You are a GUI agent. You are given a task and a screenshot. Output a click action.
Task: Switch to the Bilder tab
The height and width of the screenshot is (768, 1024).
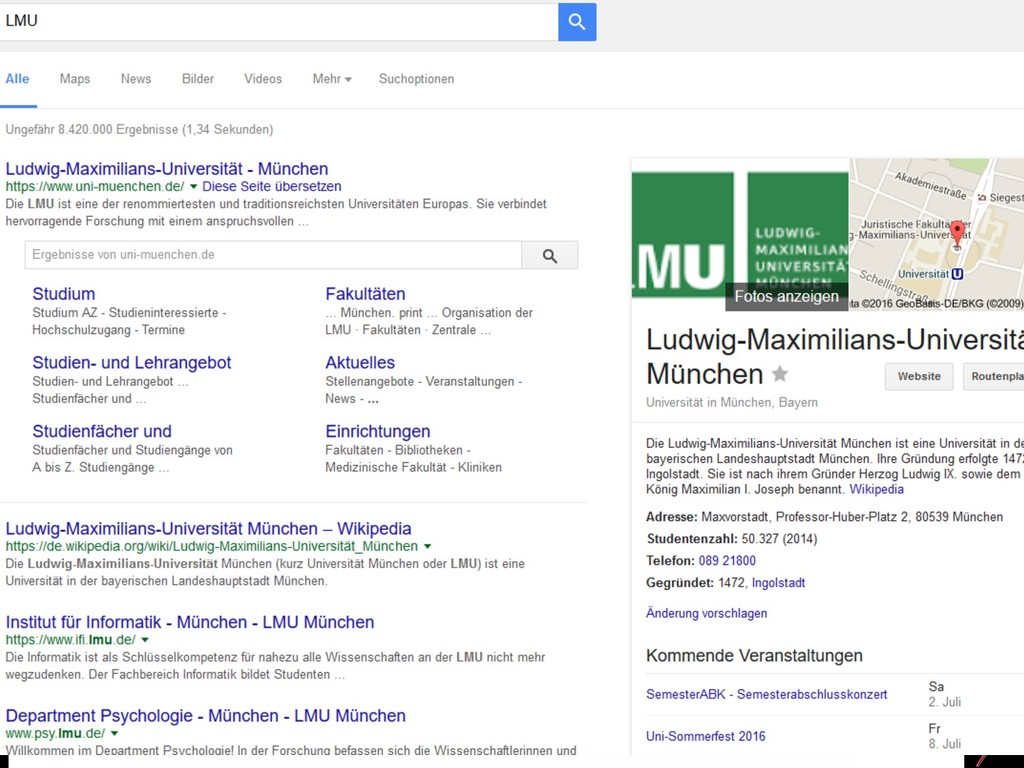pyautogui.click(x=198, y=79)
